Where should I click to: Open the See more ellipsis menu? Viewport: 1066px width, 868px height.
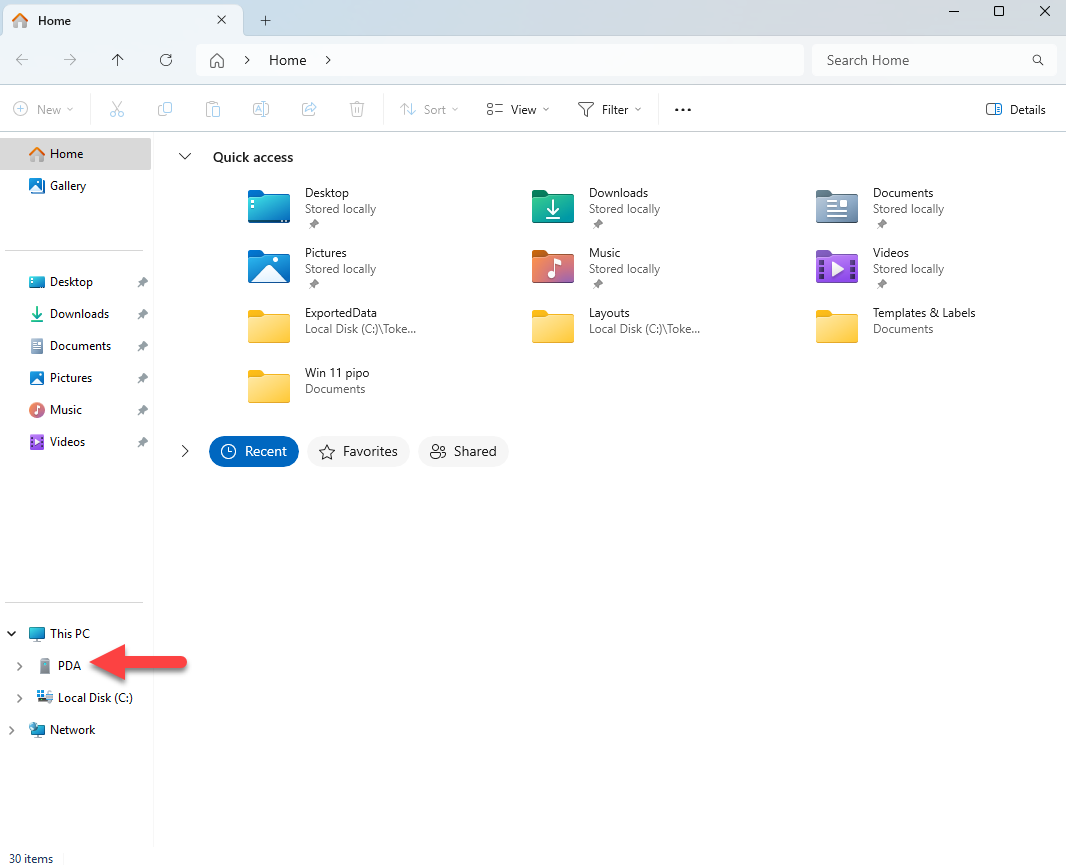click(x=683, y=109)
